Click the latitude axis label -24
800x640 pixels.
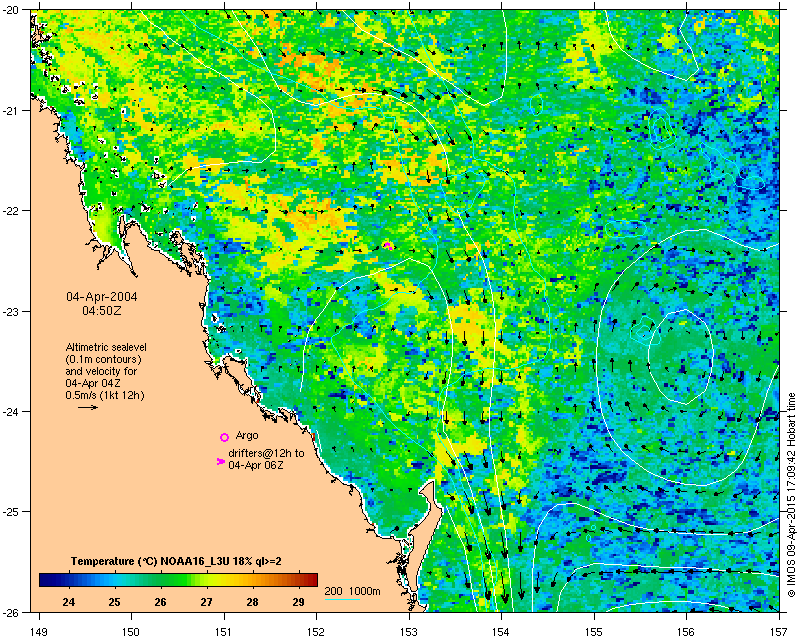tap(12, 411)
